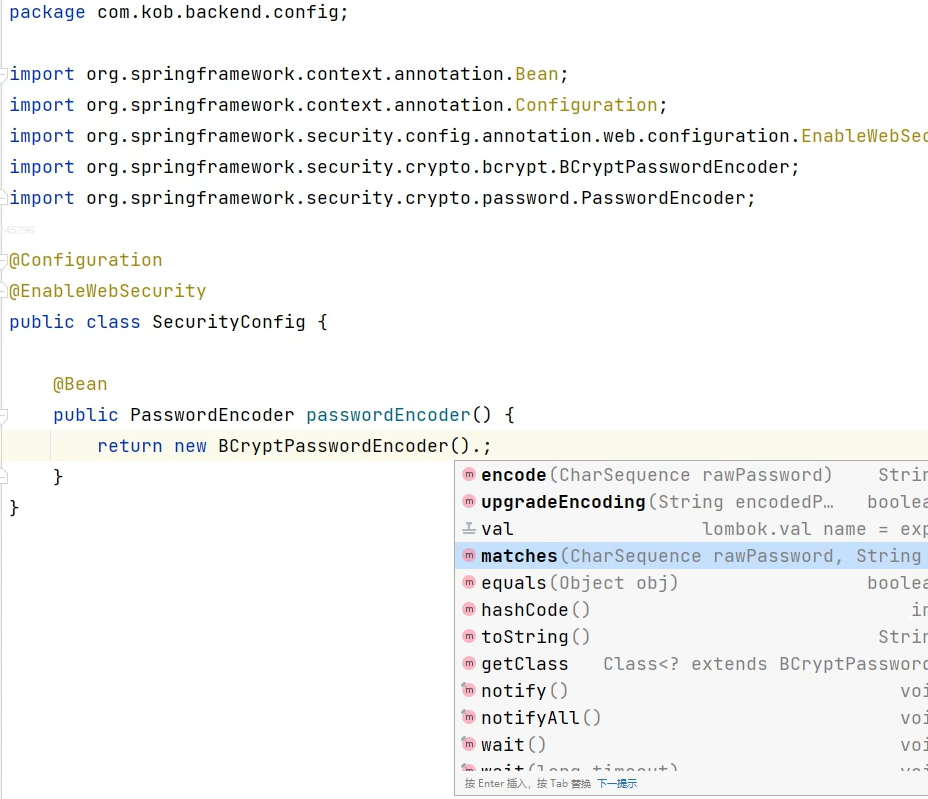Click the return keyword

point(130,446)
